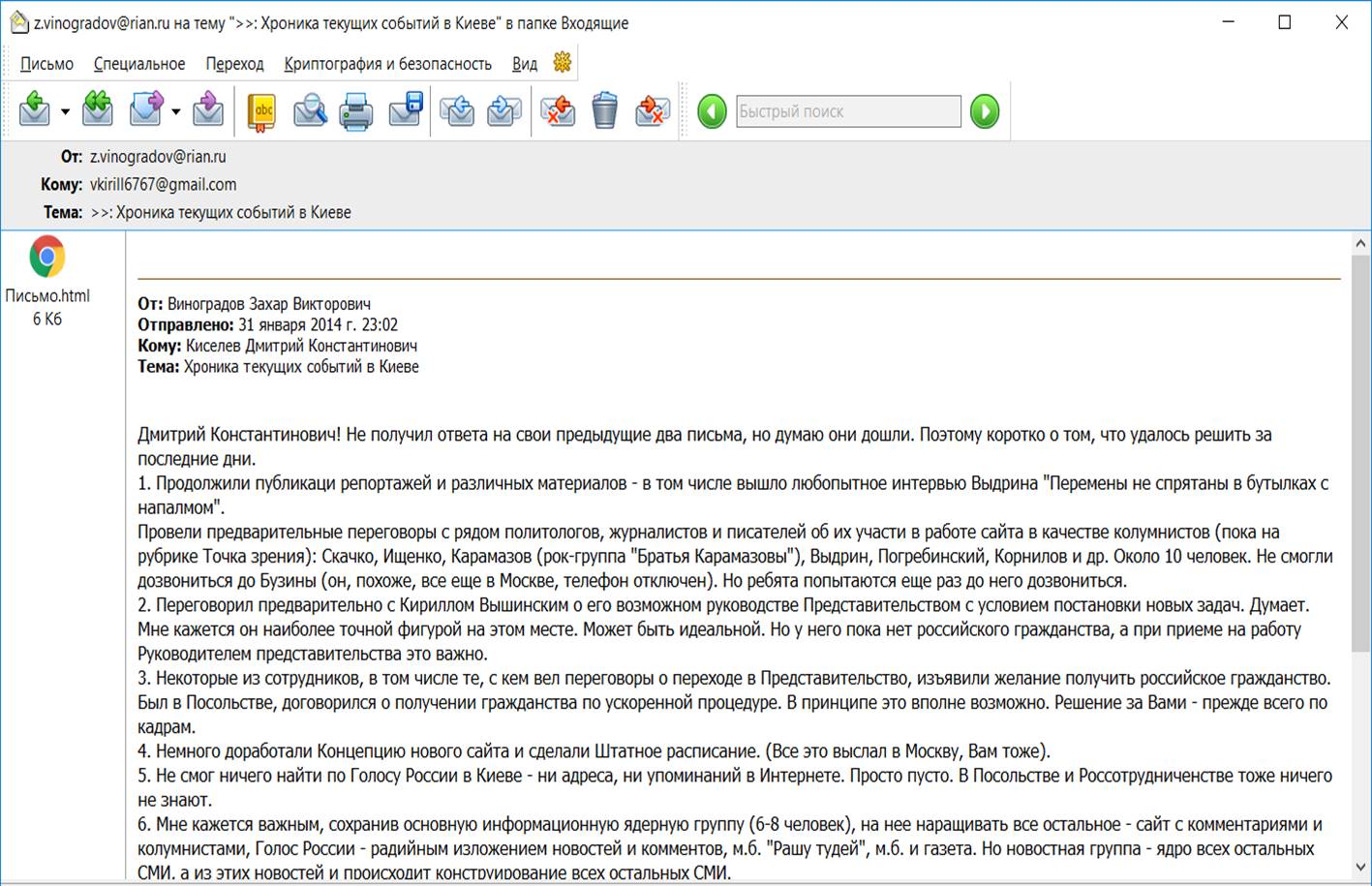The width and height of the screenshot is (1372, 886).
Task: Open the Вид menu
Action: pyautogui.click(x=524, y=64)
